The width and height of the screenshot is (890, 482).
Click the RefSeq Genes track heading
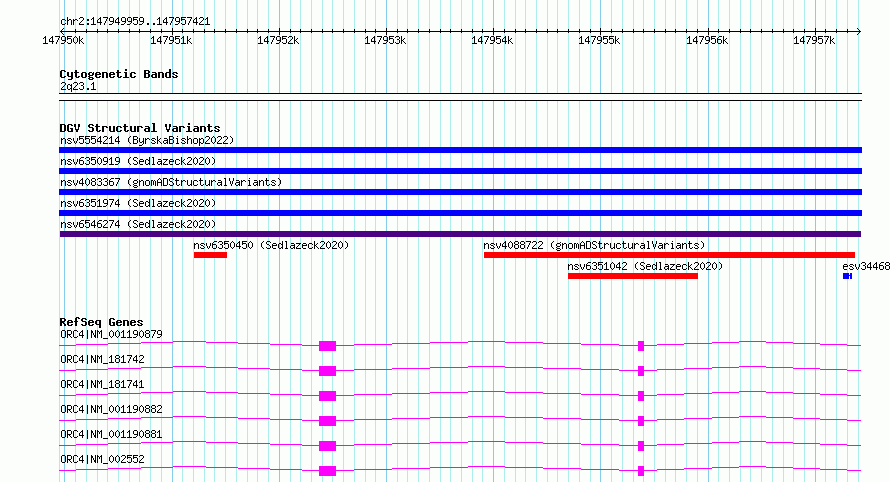(x=101, y=322)
